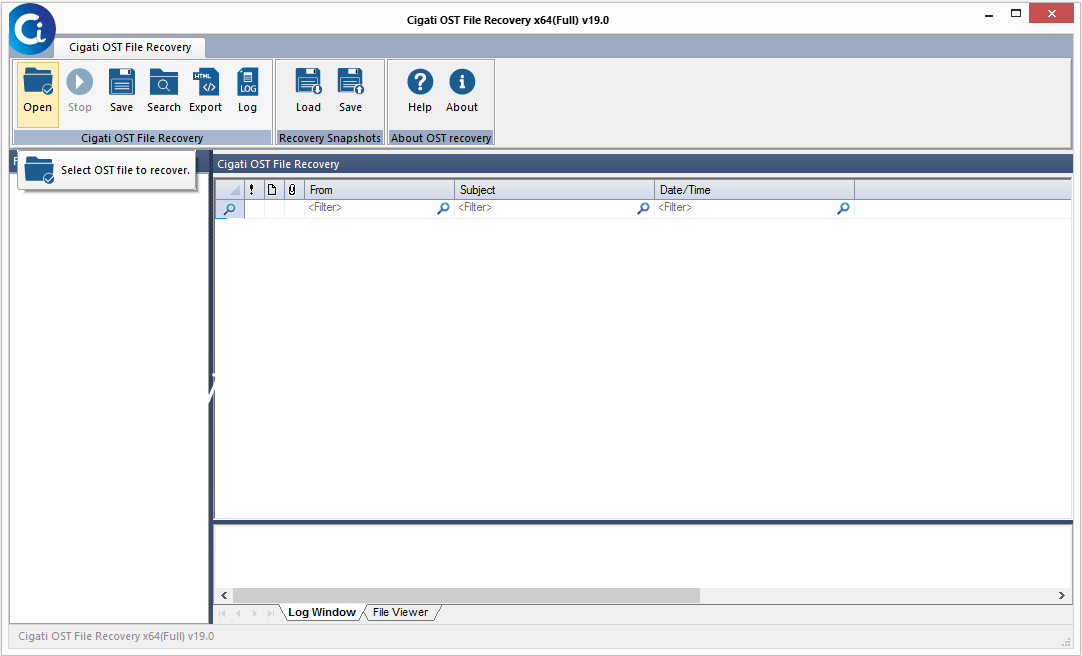Show the About information icon
The image size is (1082, 656).
[462, 91]
